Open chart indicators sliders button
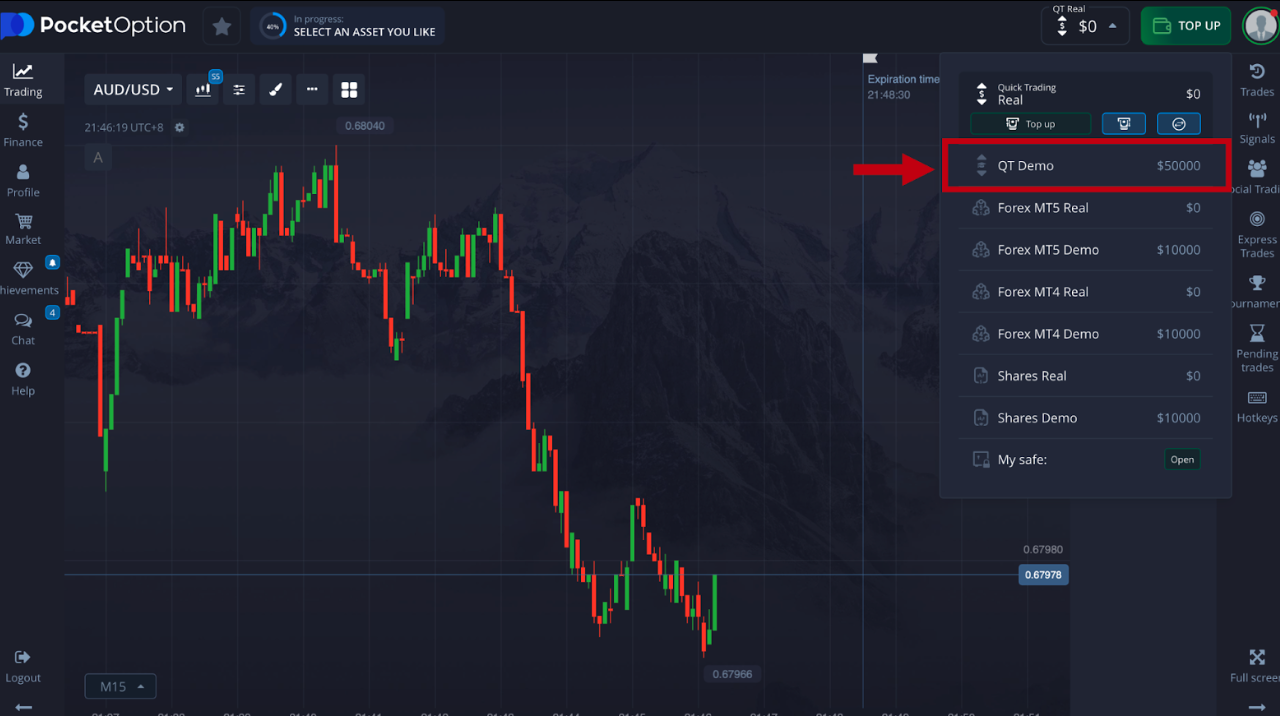This screenshot has height=716, width=1280. (x=239, y=90)
